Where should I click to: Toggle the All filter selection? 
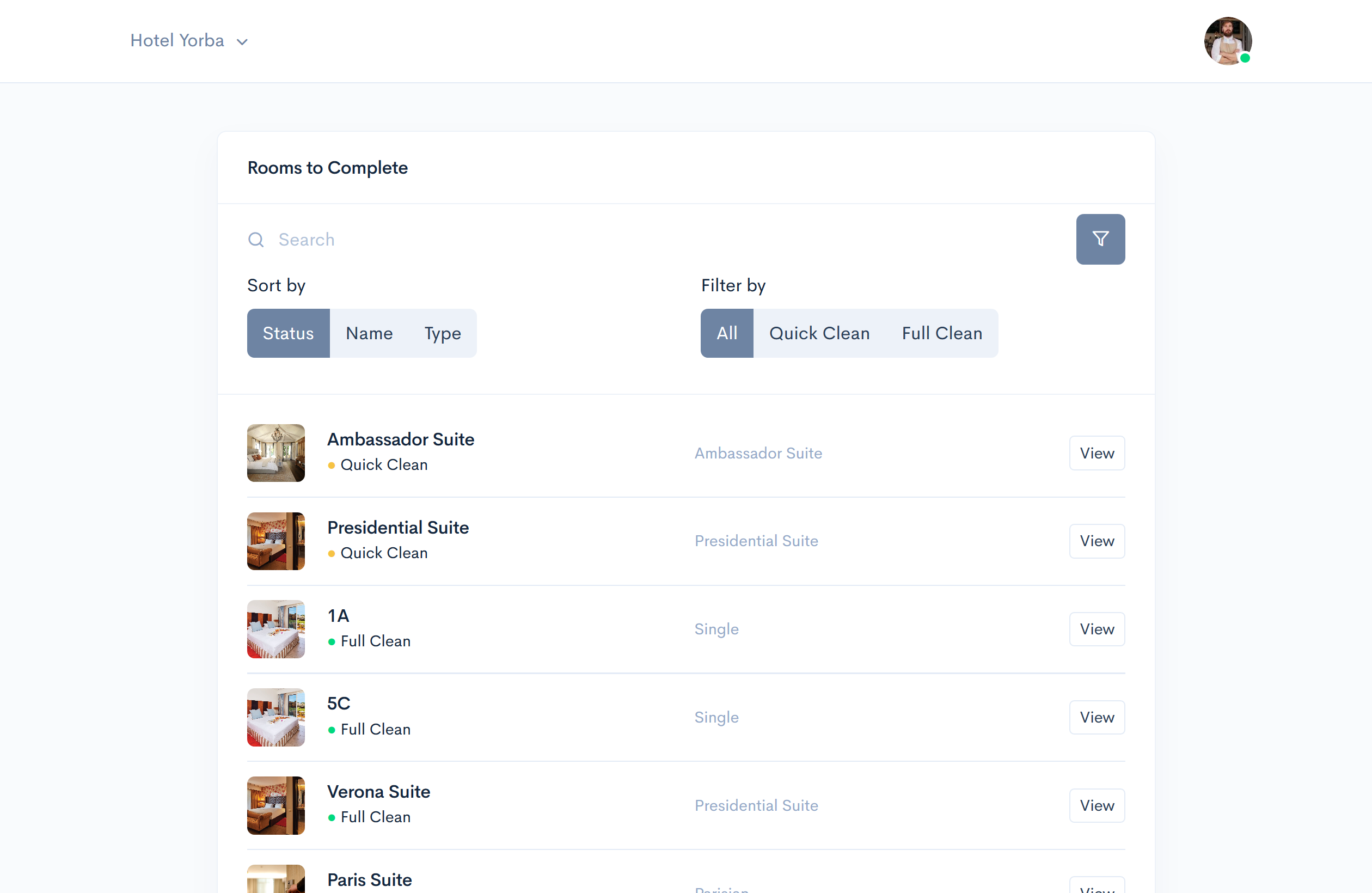click(x=727, y=333)
